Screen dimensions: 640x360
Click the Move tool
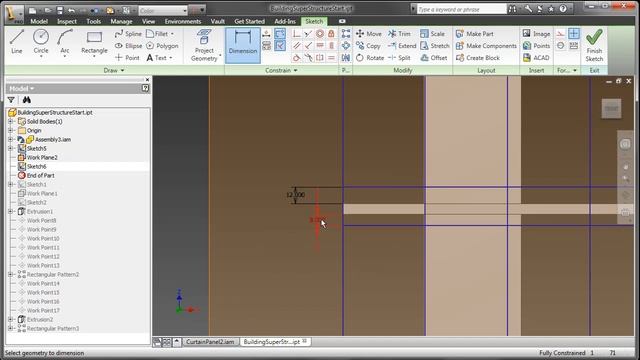pos(369,33)
